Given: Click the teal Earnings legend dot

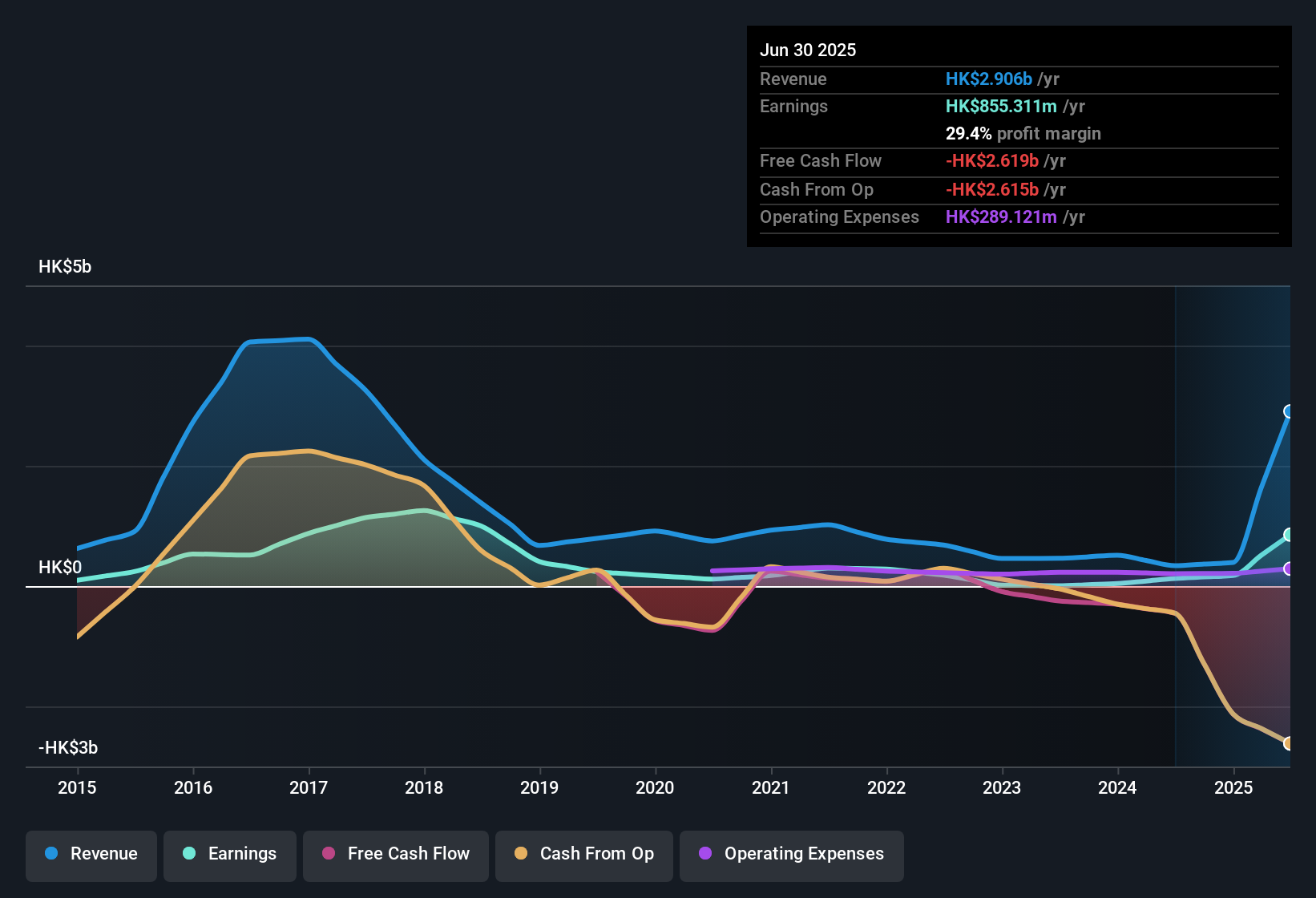Looking at the screenshot, I should (x=189, y=854).
